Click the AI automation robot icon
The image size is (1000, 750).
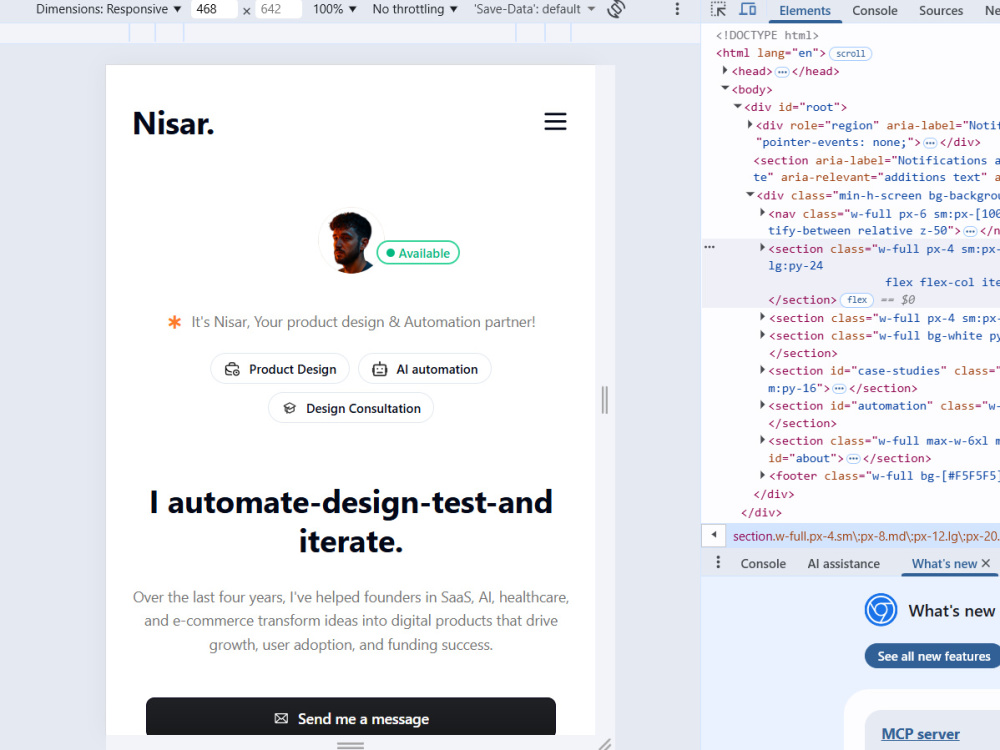379,369
